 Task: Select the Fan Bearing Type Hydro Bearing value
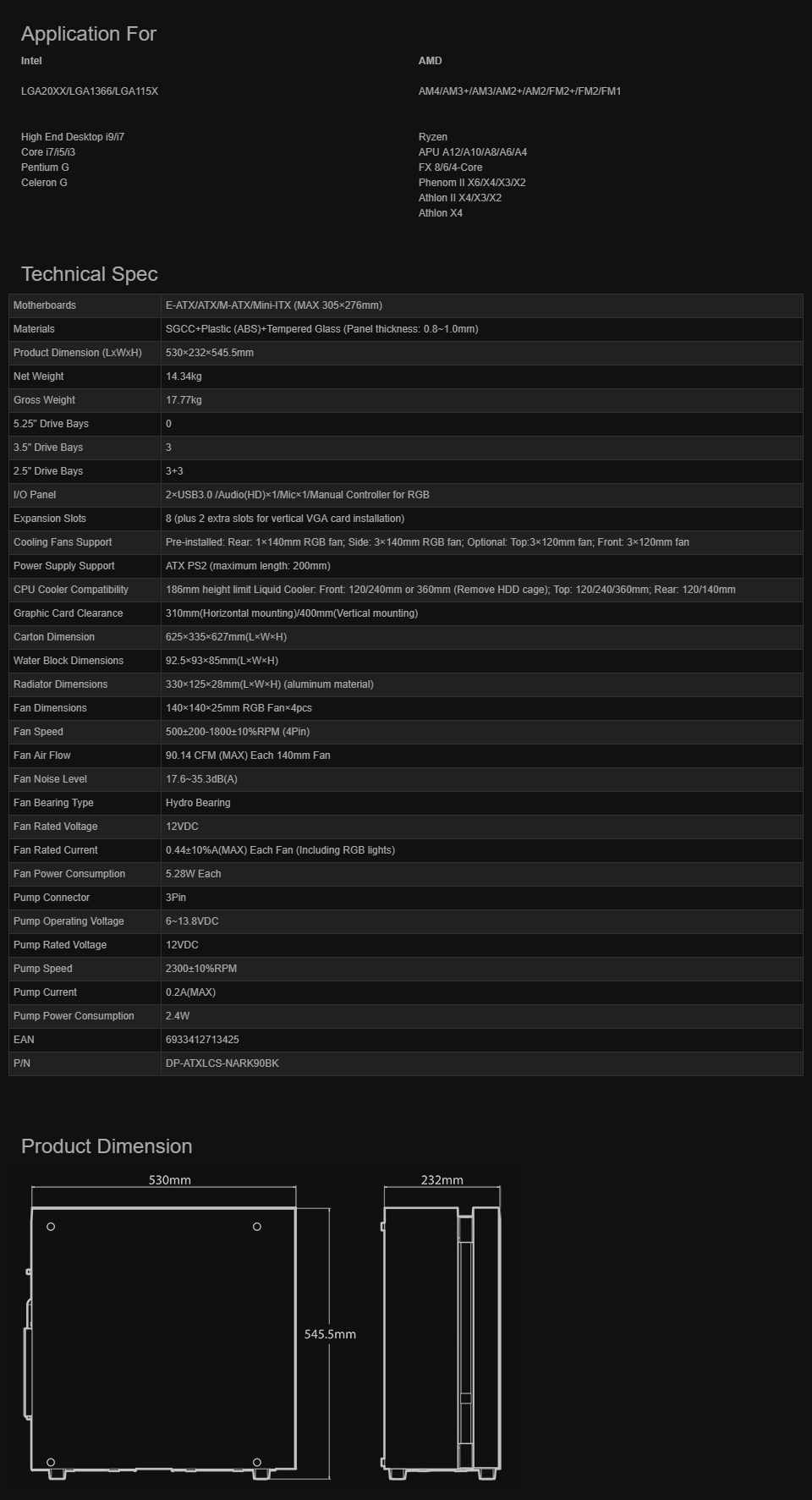click(x=198, y=803)
